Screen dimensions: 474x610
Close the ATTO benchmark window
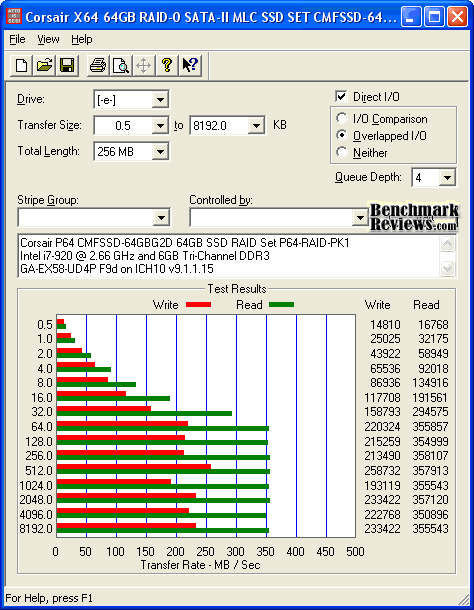point(457,17)
